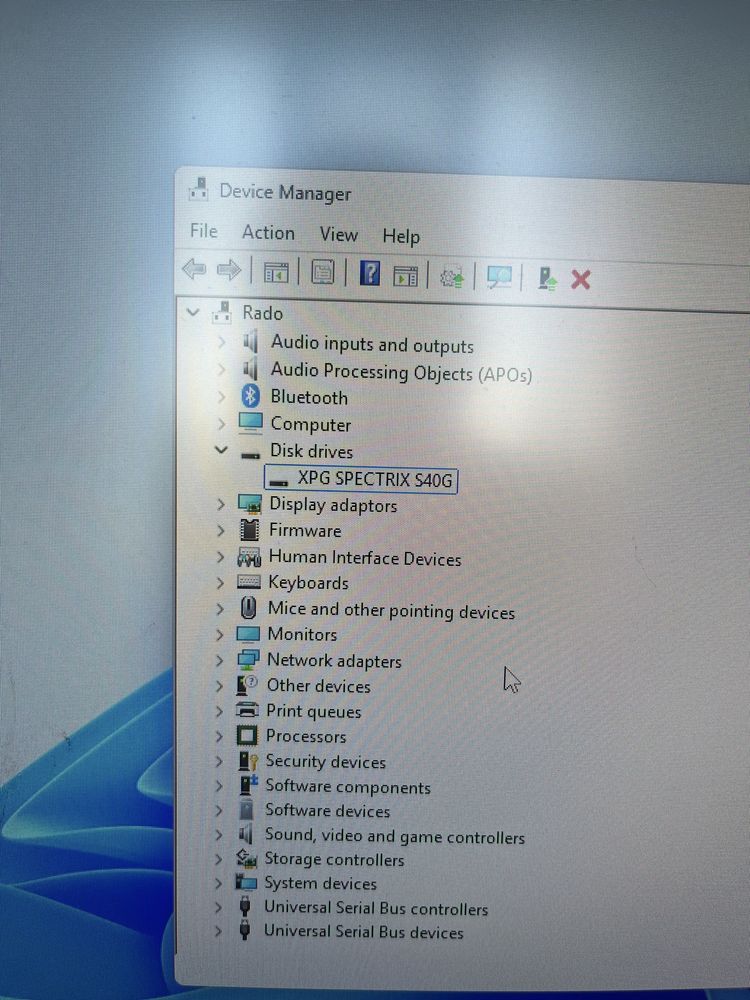The height and width of the screenshot is (1000, 750).
Task: Click the Firmware chip icon
Action: pyautogui.click(x=249, y=529)
